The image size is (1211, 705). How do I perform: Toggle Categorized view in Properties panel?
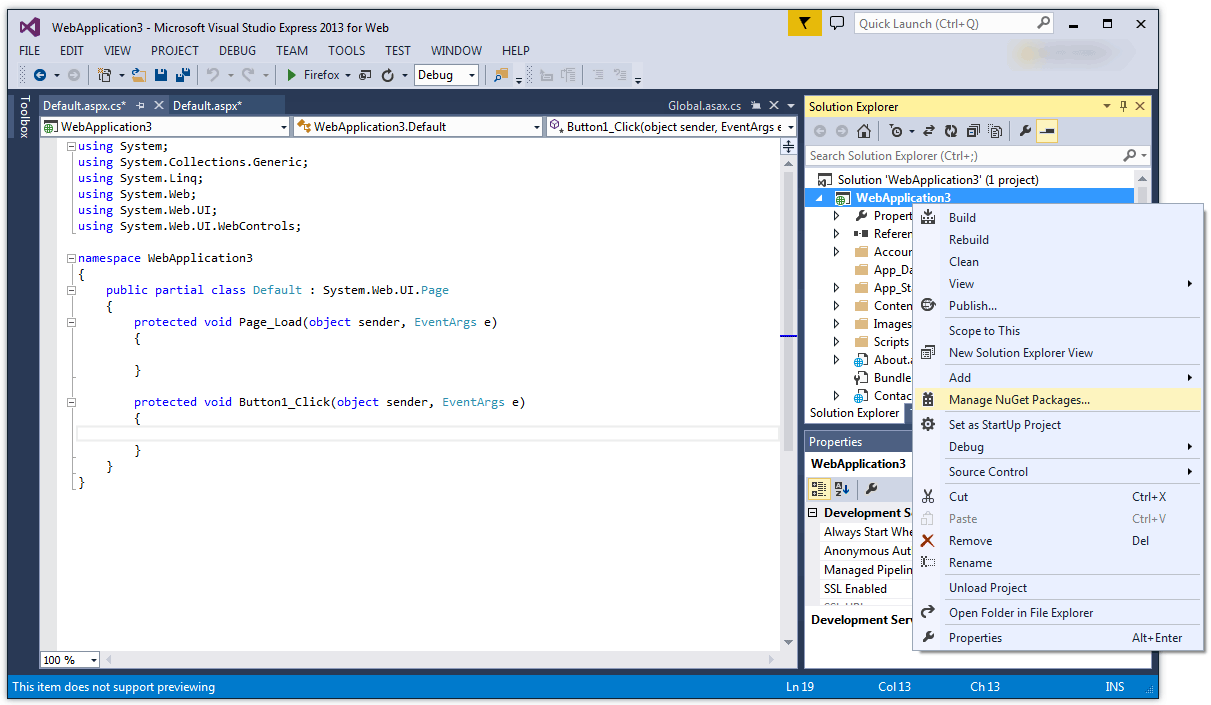[819, 489]
